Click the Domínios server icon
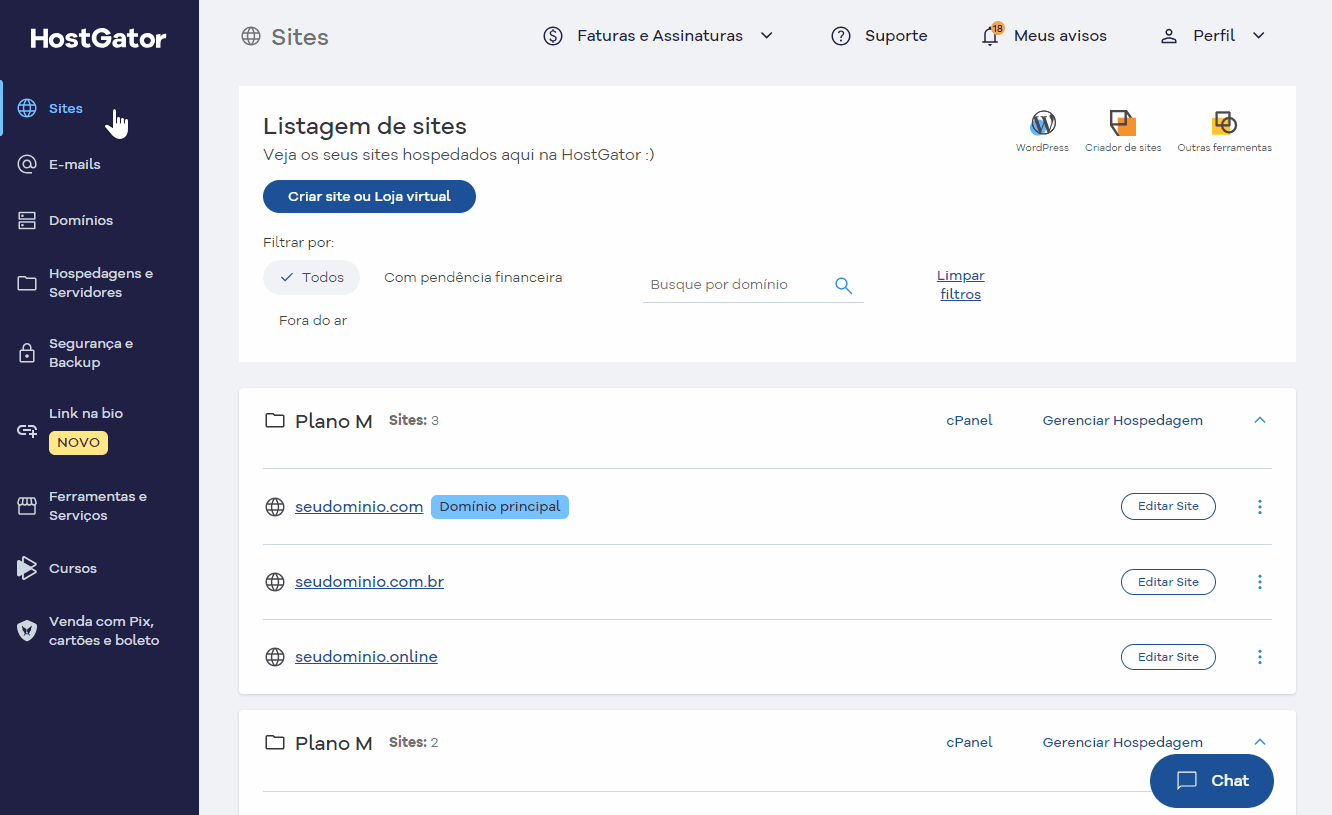The height and width of the screenshot is (815, 1332). click(27, 220)
